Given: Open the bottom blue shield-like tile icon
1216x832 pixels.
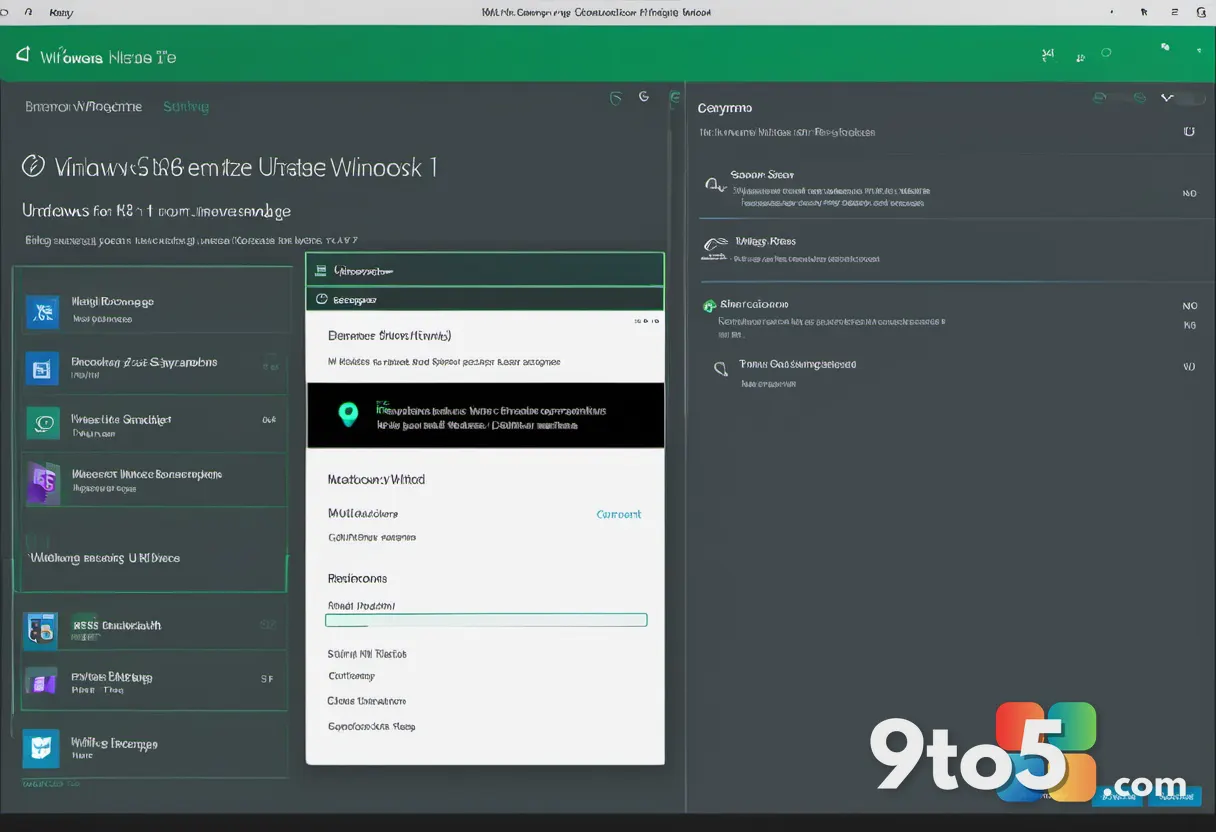Looking at the screenshot, I should (x=39, y=747).
